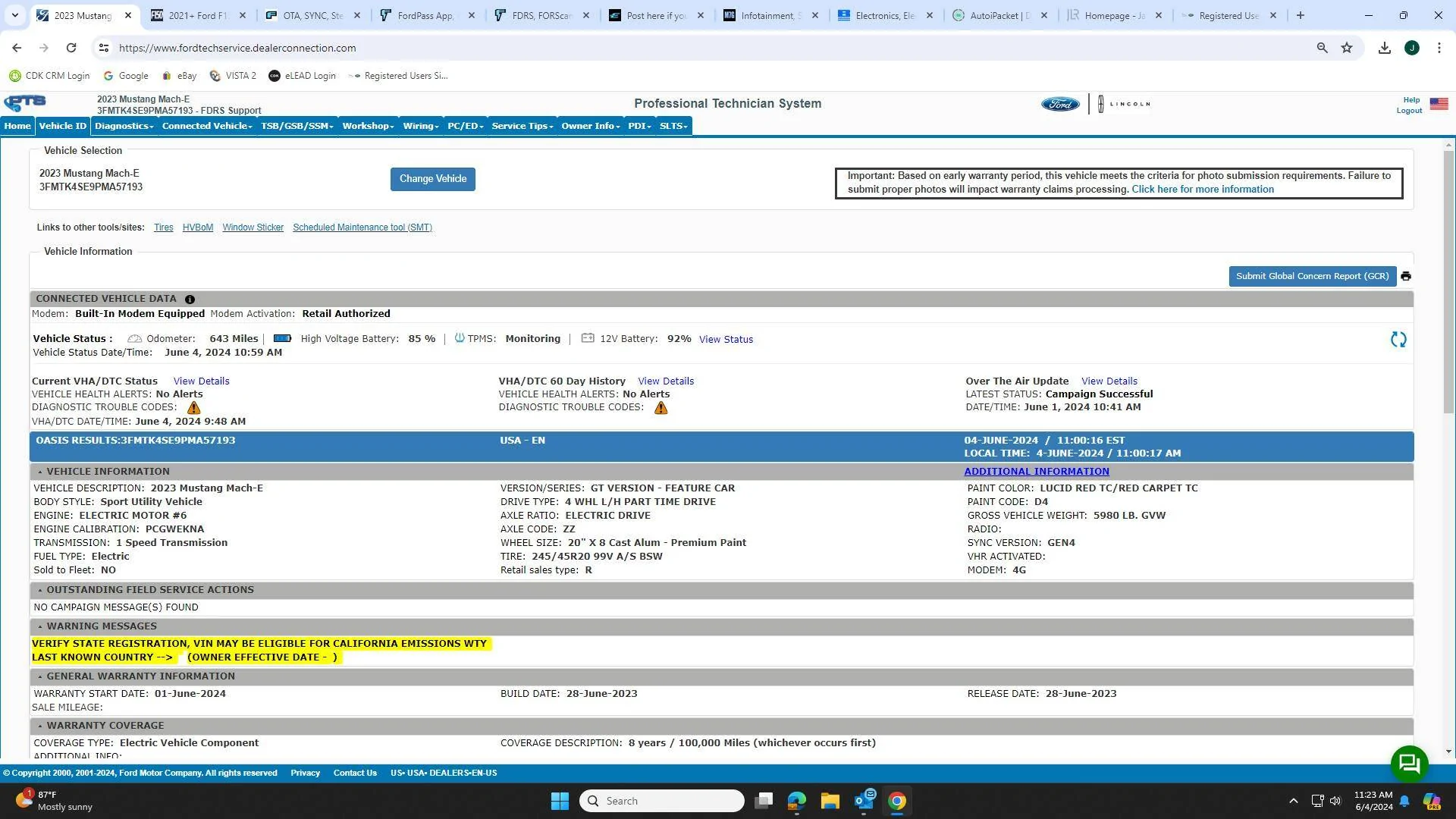Open Outlook from the taskbar
The image size is (1456, 819).
pos(864,801)
